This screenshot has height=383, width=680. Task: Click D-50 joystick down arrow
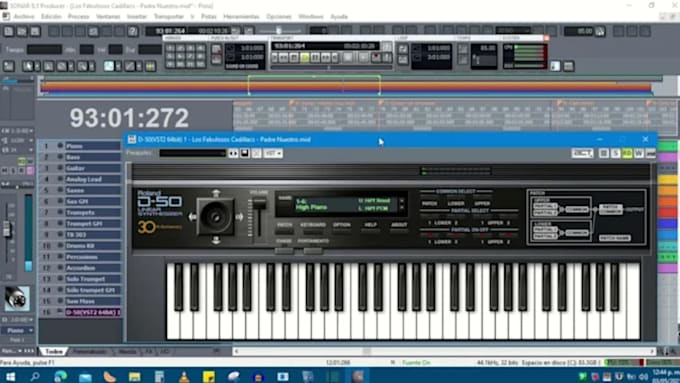[216, 240]
